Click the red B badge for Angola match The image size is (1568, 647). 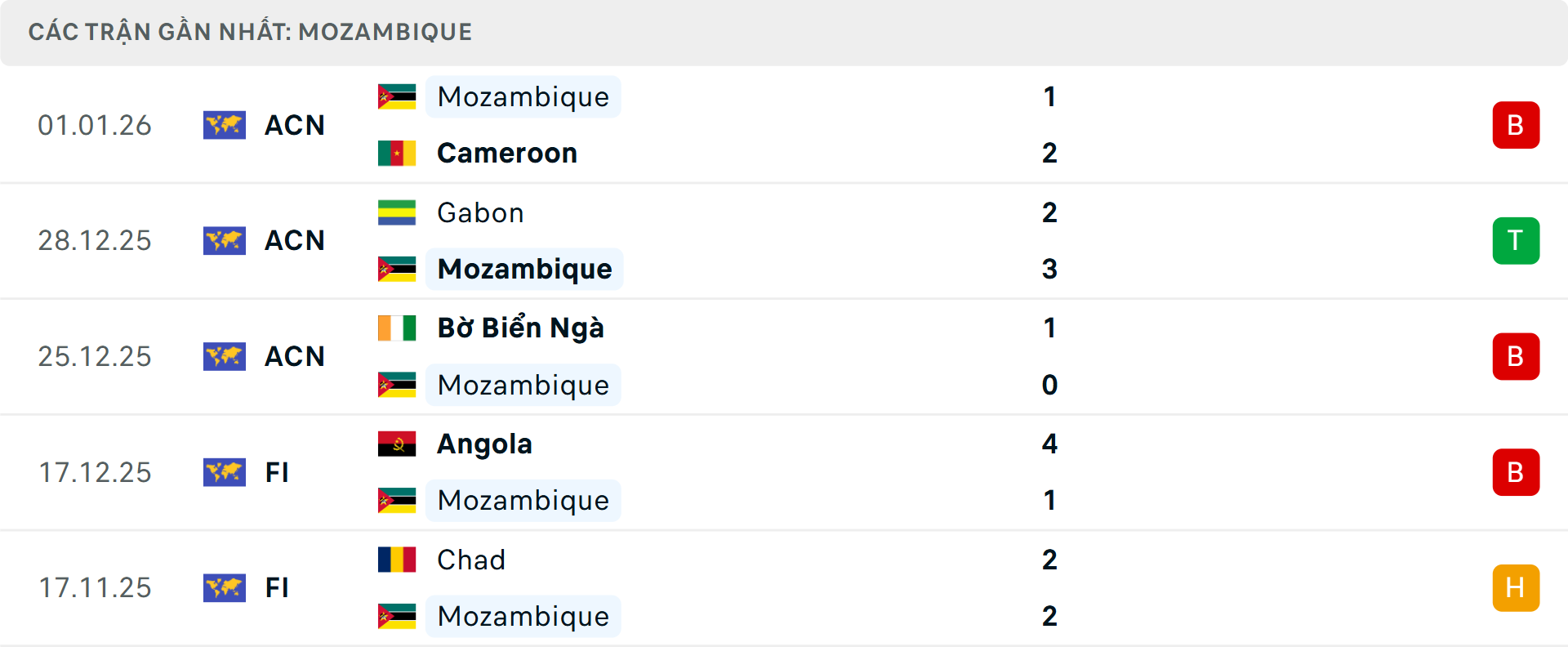(1517, 472)
